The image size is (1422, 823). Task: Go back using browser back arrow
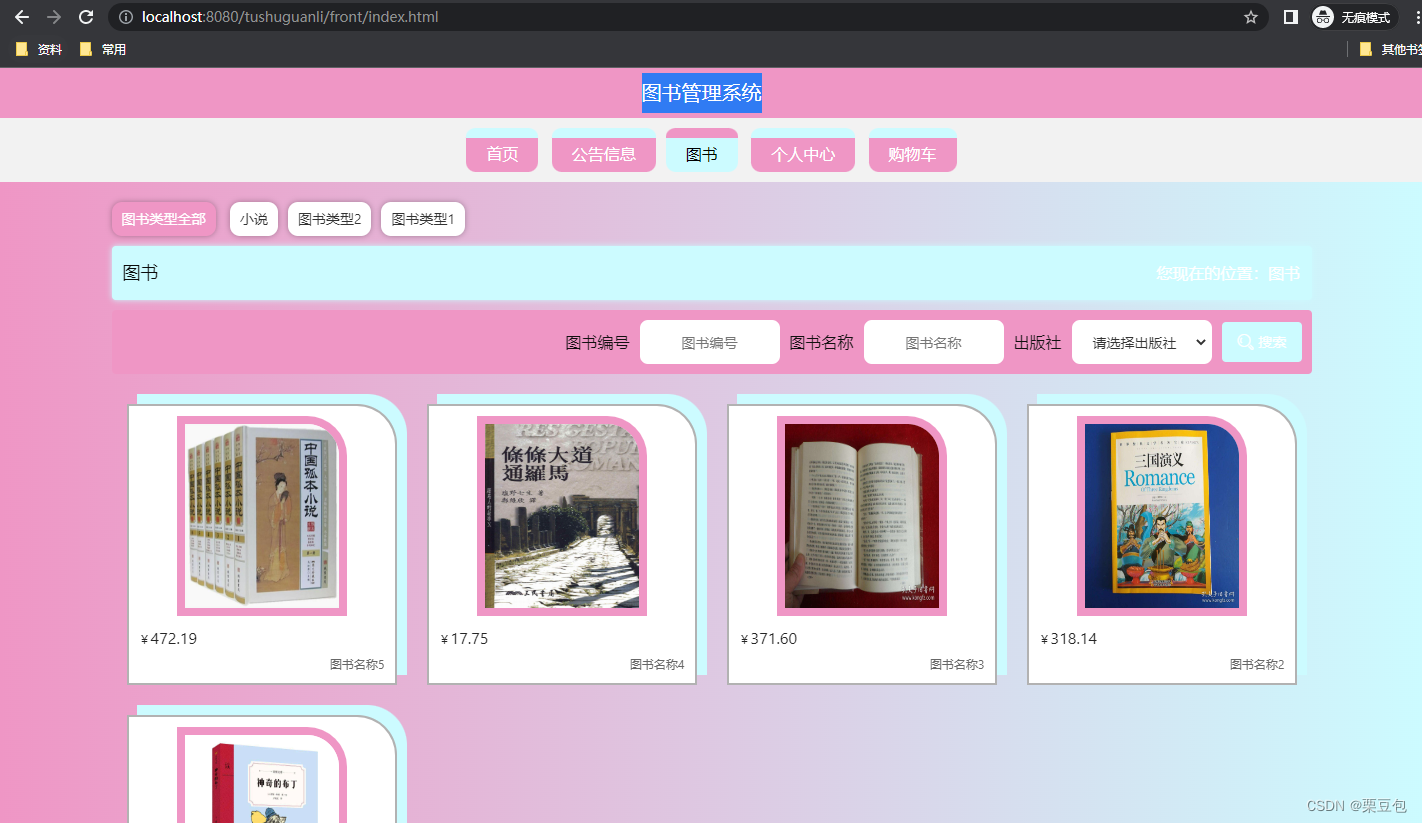[x=21, y=17]
